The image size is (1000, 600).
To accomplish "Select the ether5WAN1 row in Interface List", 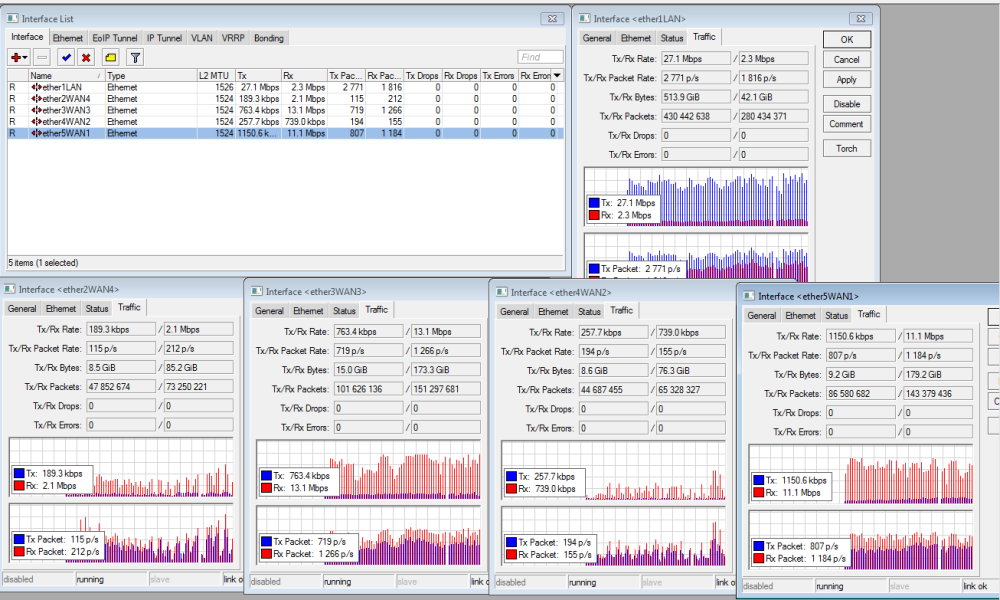I will click(285, 133).
